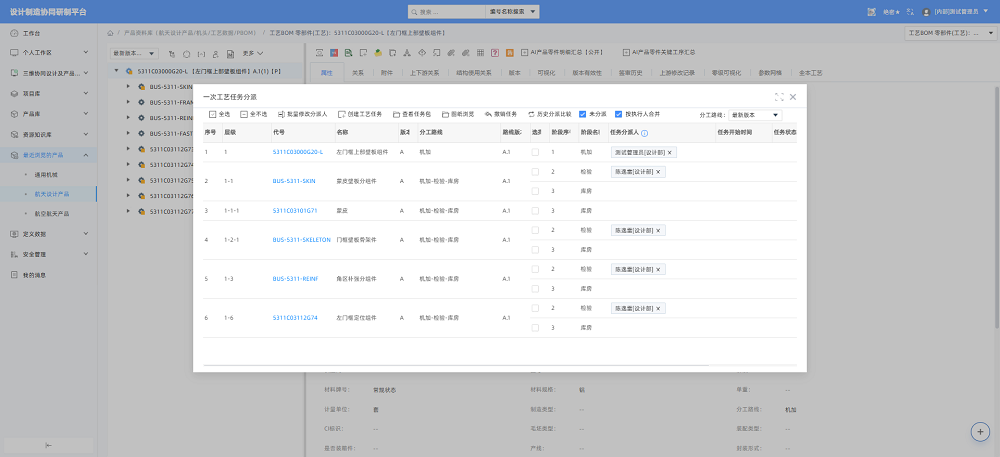Click the QR code icon in the header
Viewport: 1000px width, 457px height.
pyautogui.click(x=872, y=11)
